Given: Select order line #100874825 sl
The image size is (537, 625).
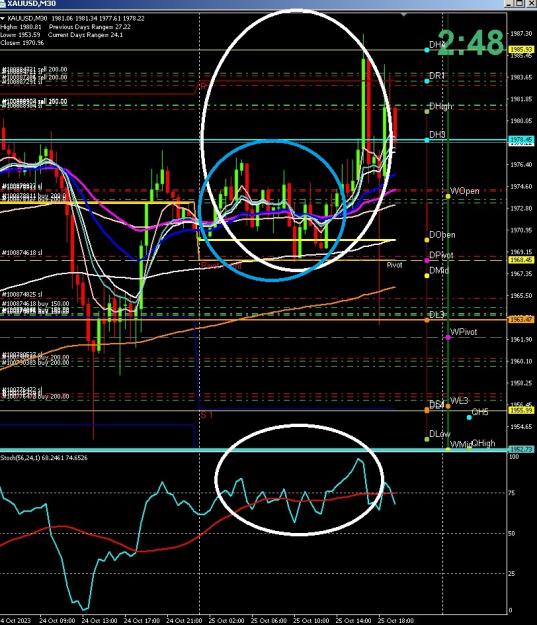Looking at the screenshot, I should click(x=22, y=295).
